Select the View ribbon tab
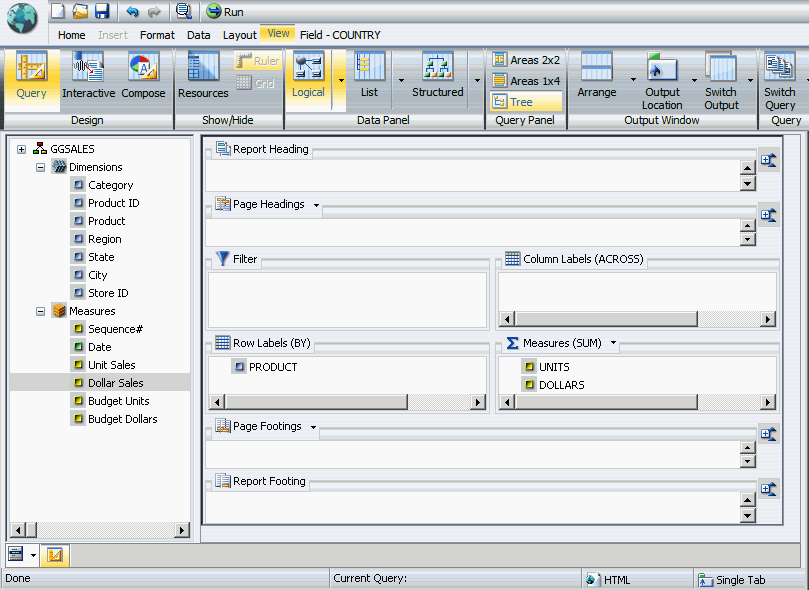Image resolution: width=809 pixels, height=590 pixels. (278, 34)
